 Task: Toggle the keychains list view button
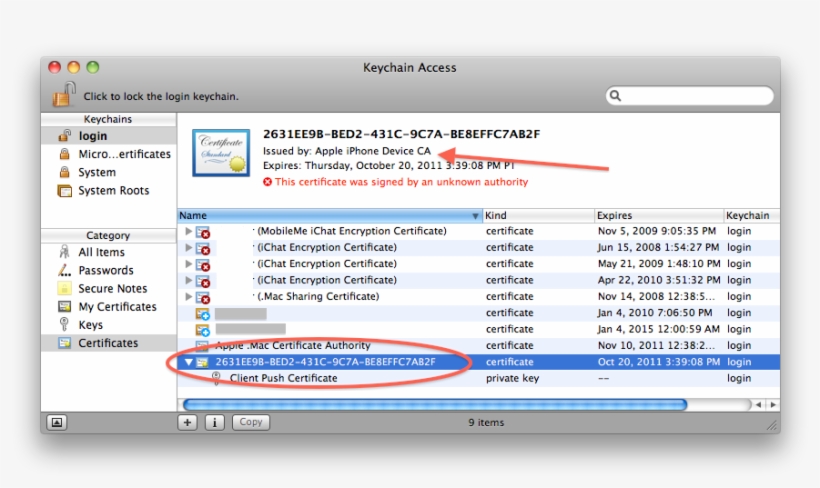pyautogui.click(x=57, y=422)
